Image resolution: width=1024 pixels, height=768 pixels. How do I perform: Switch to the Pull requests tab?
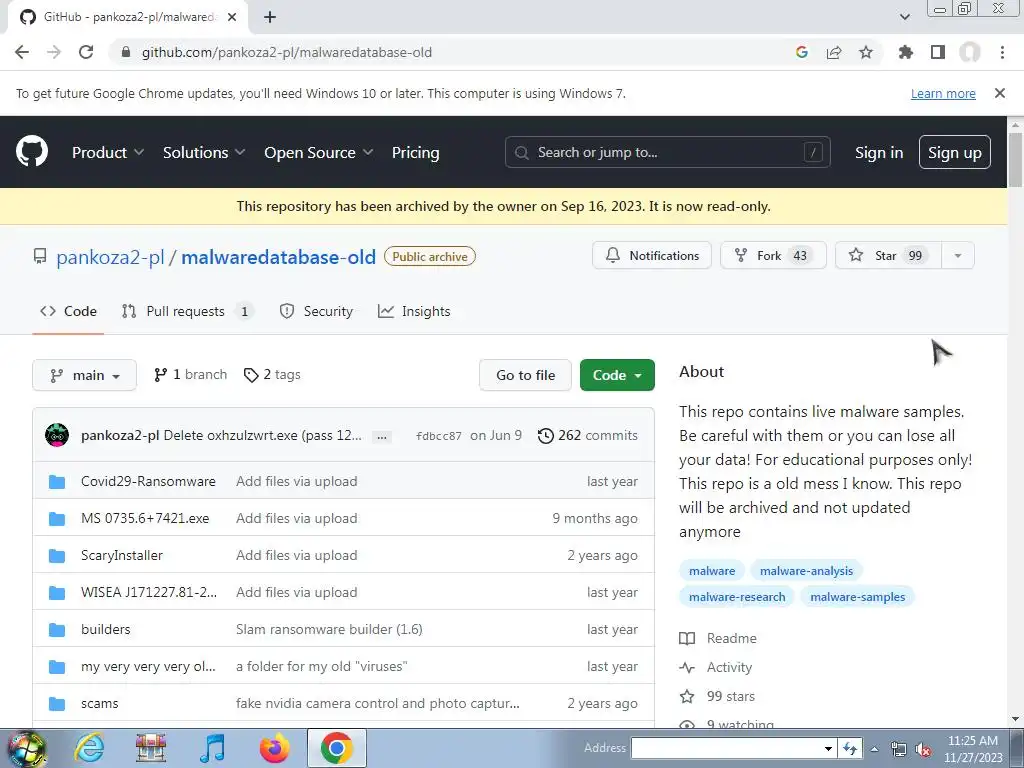pos(187,312)
